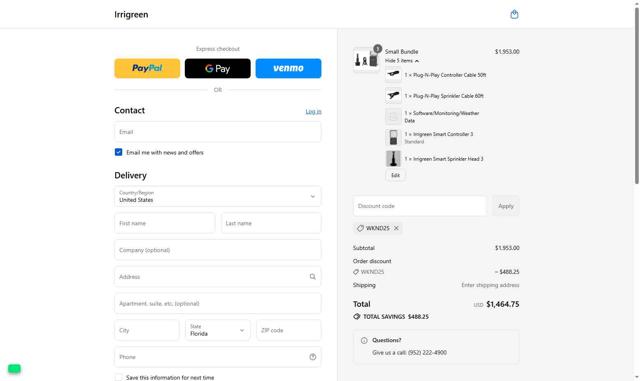Open the Small Bundle product thumbnail
Viewport: 640px width, 381px height.
[366, 60]
